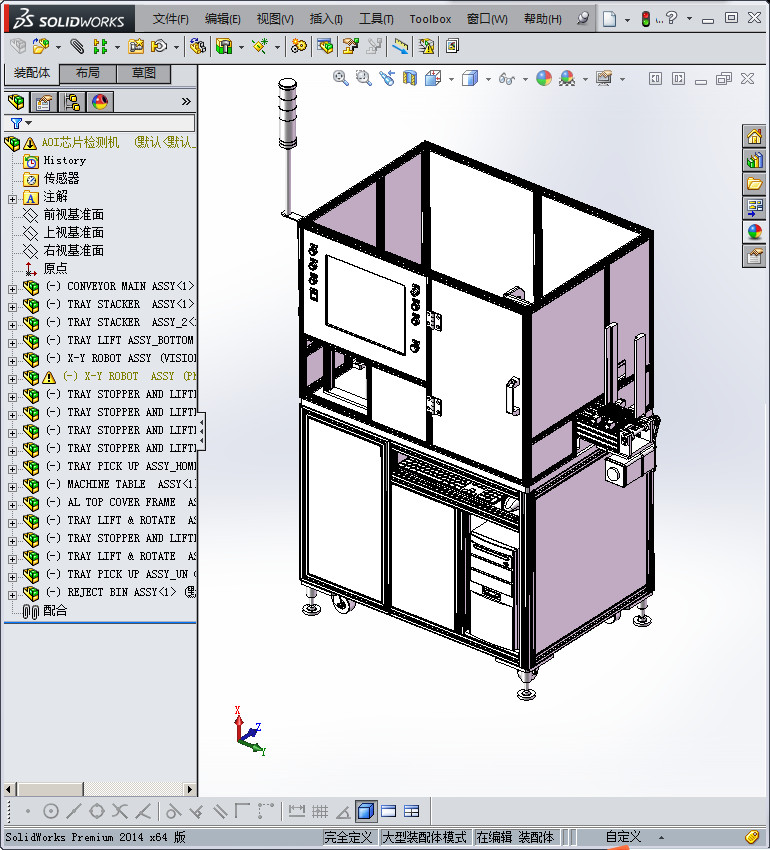Viewport: 770px width, 850px height.
Task: Click the New Motion Study gears icon
Action: [298, 47]
